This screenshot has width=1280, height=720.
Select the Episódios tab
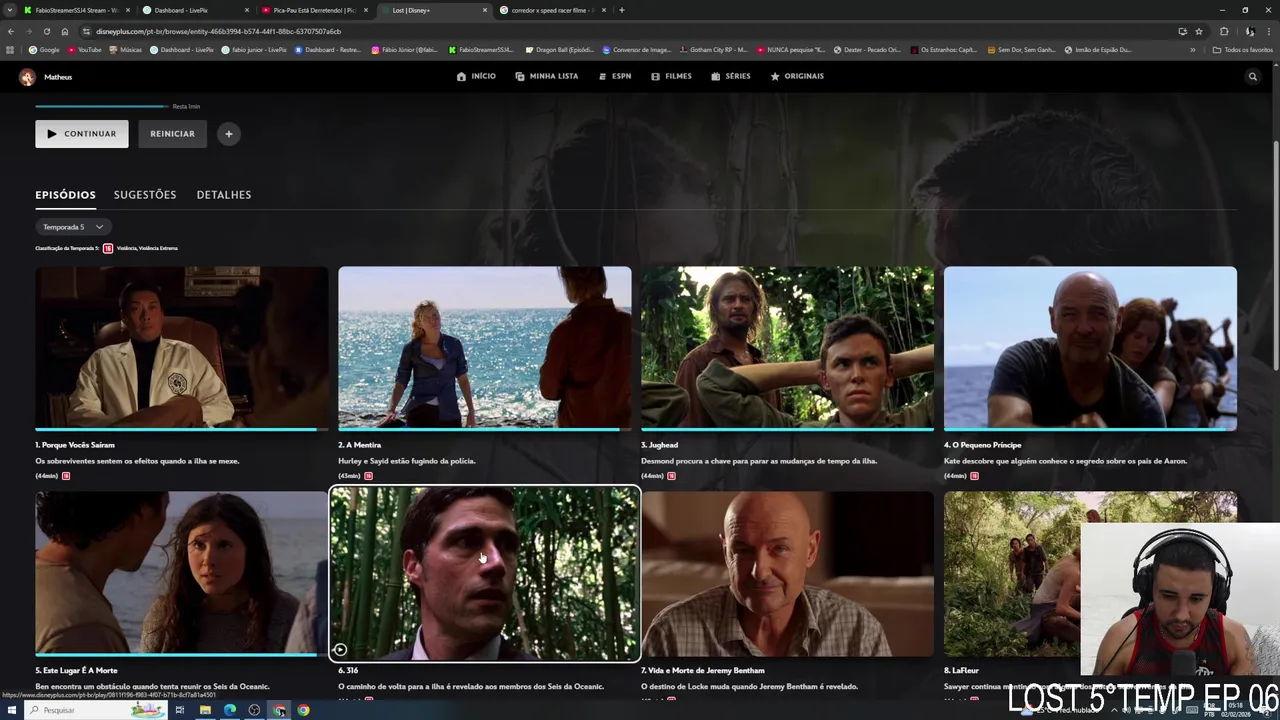[x=65, y=195]
